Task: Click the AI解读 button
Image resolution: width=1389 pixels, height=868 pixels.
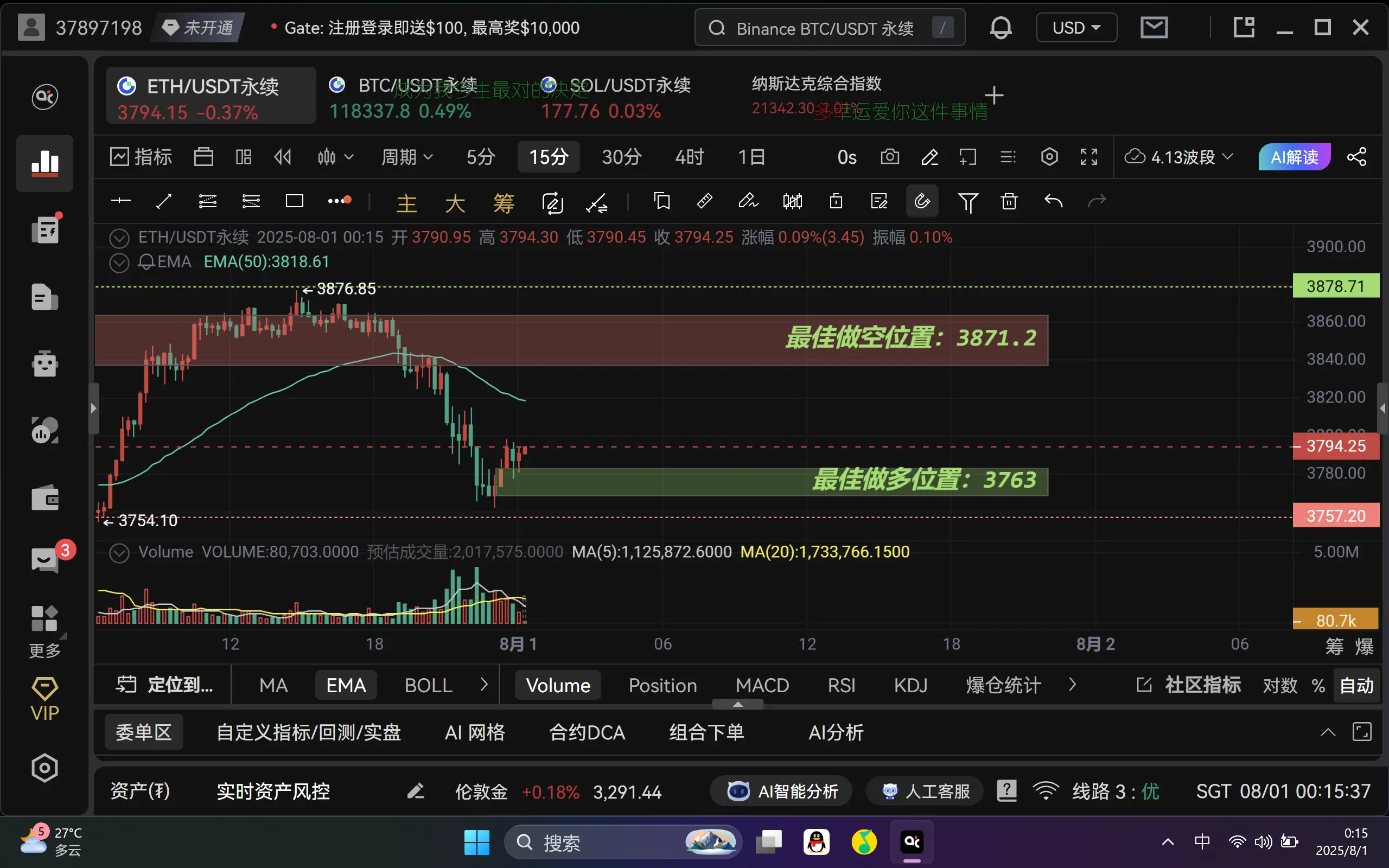Action: pyautogui.click(x=1294, y=157)
